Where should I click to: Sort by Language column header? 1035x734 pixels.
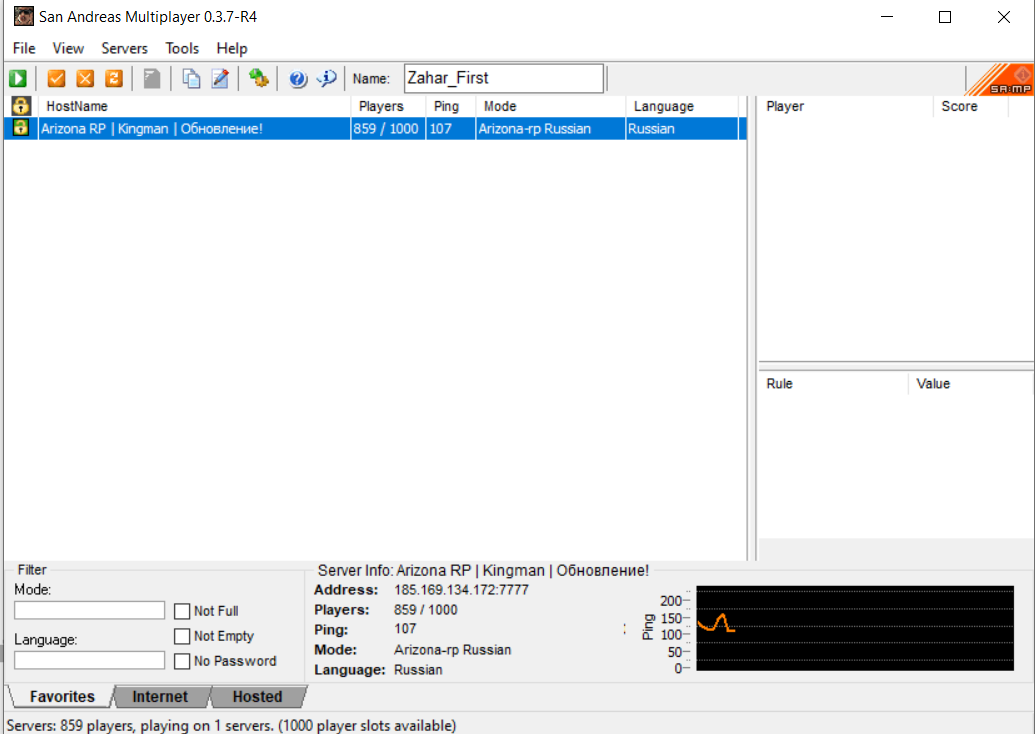682,106
